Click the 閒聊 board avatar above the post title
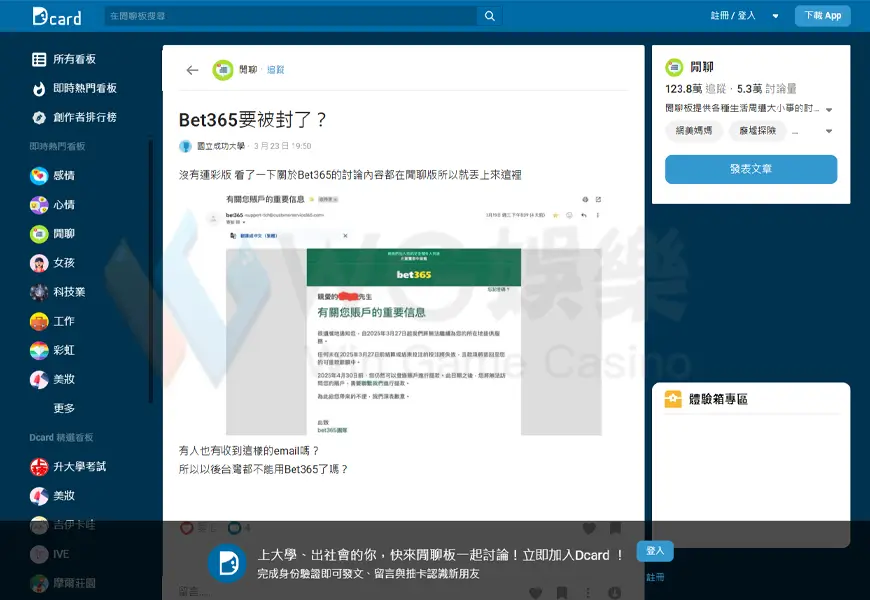870x600 pixels. pos(222,70)
